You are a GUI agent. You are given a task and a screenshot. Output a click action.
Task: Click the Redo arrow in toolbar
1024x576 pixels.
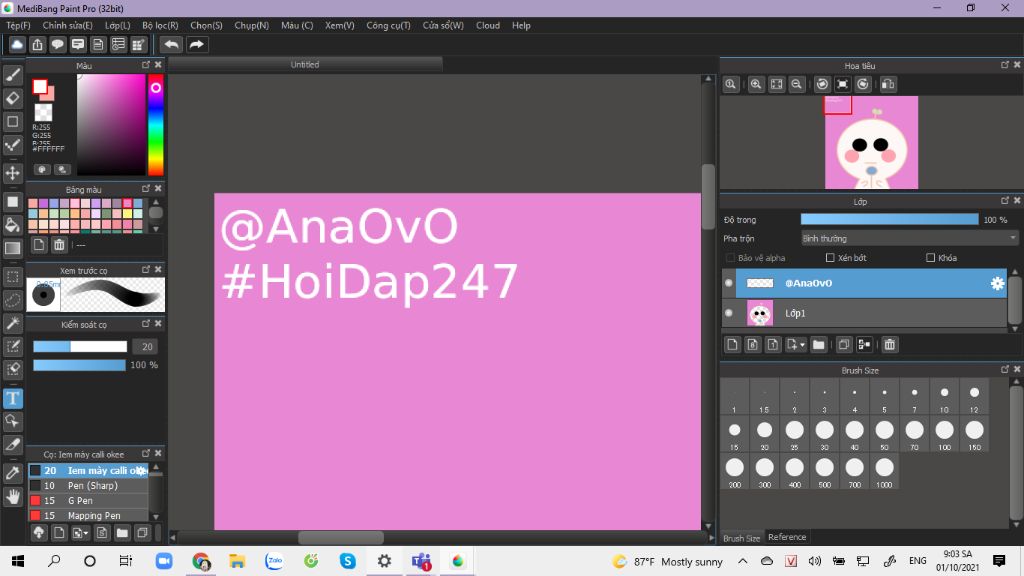[x=196, y=44]
